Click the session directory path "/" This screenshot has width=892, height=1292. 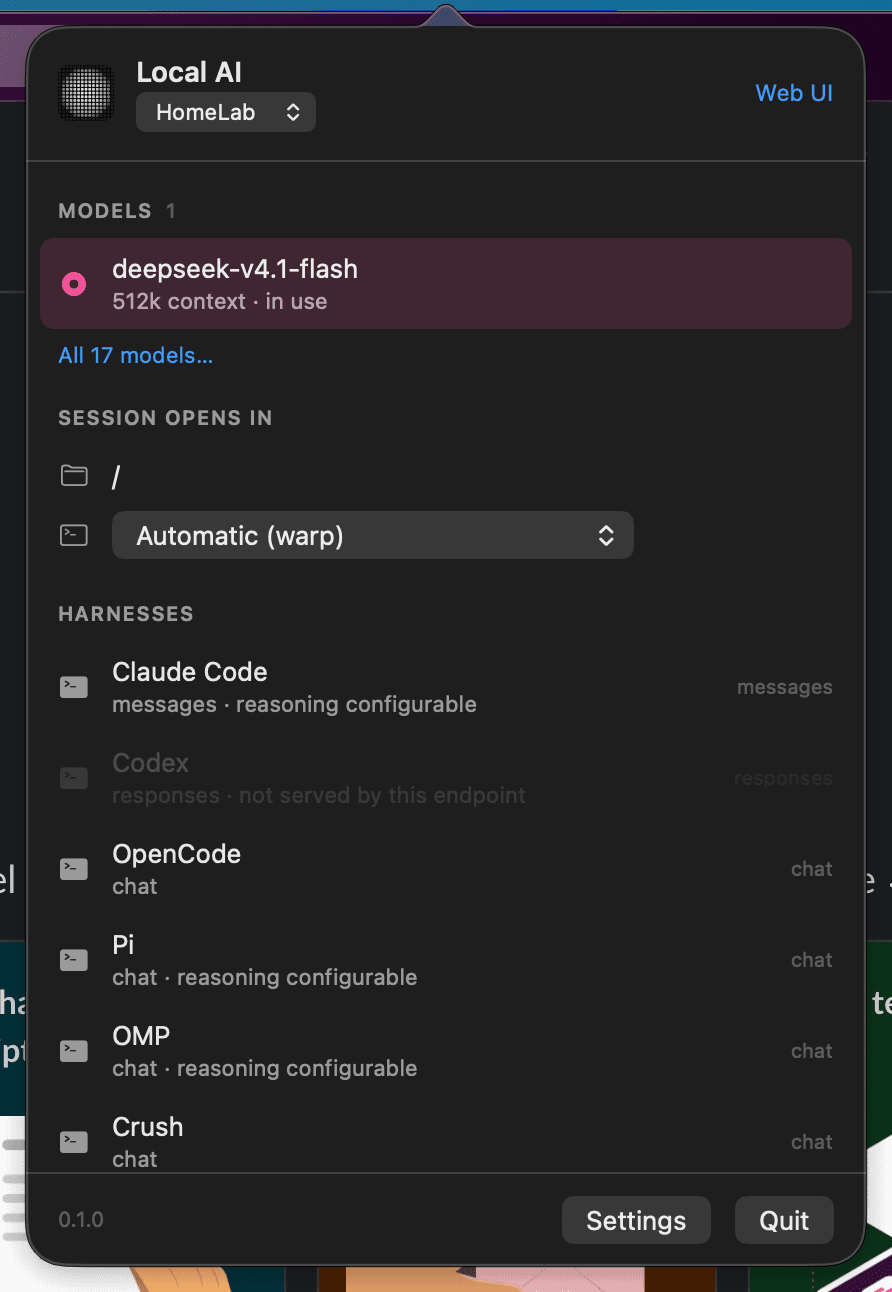(x=116, y=476)
